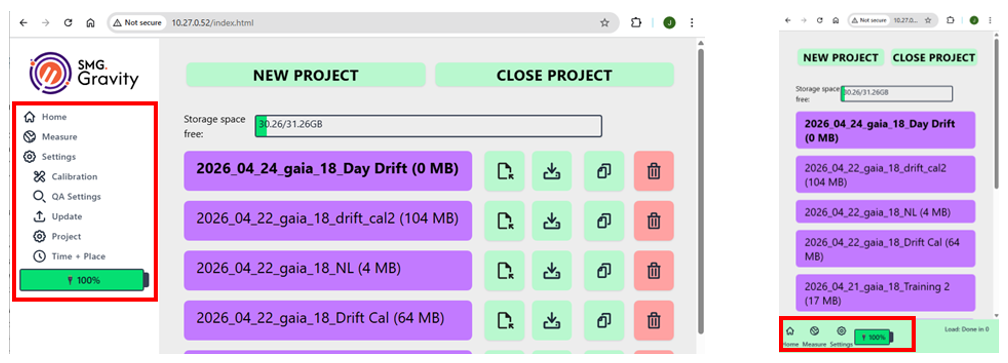Open Project settings in the sidebar
1008x363 pixels.
click(x=58, y=236)
